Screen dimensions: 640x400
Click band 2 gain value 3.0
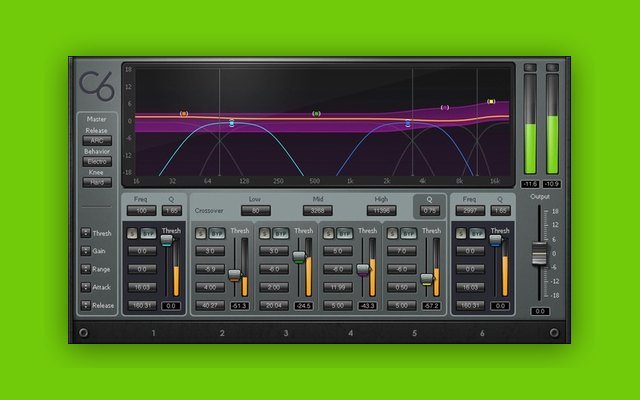(x=210, y=251)
